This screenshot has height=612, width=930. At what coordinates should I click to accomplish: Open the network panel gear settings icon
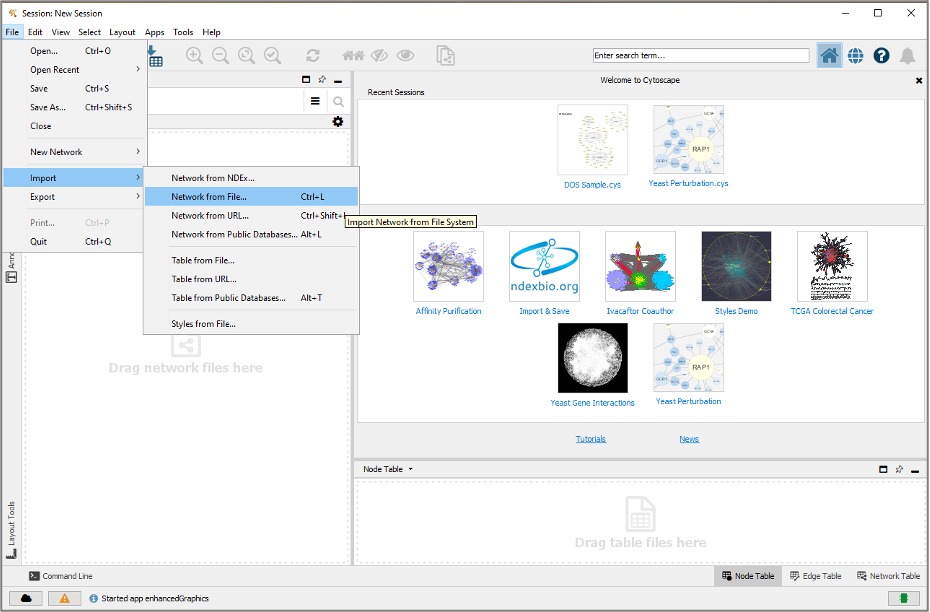337,122
